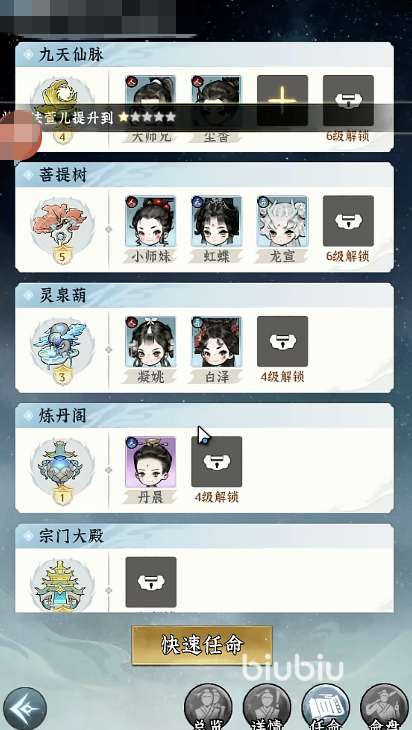Tap the 宗门大殿 palace building icon
This screenshot has width=412, height=730.
click(62, 586)
